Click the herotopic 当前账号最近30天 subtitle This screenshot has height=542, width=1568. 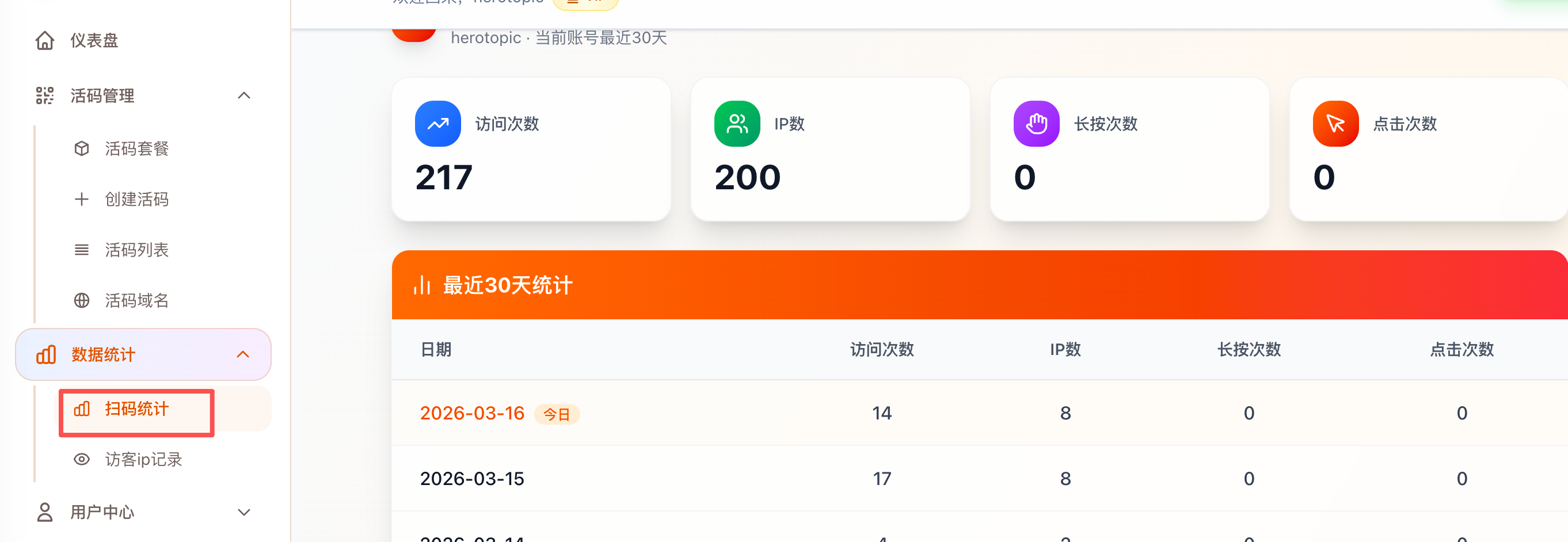559,38
